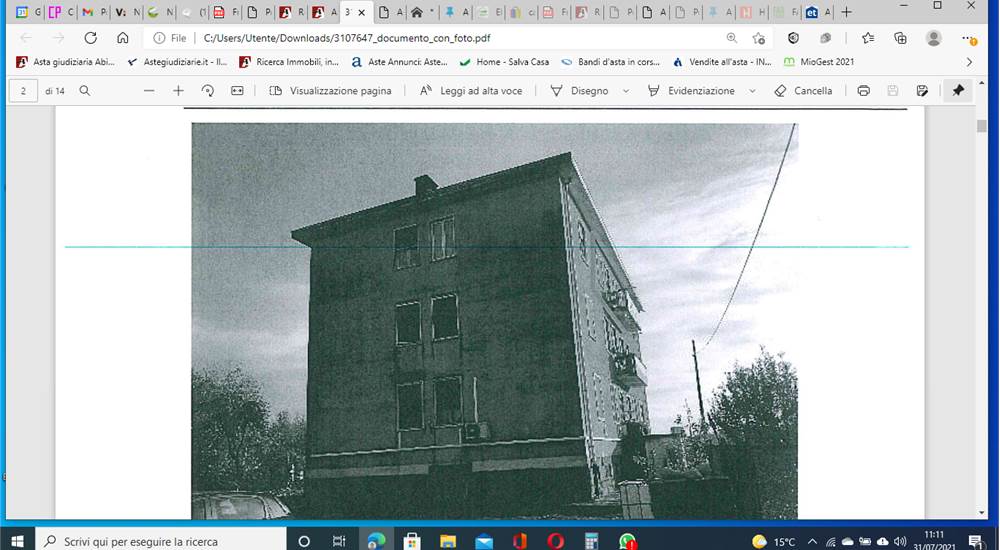The height and width of the screenshot is (550, 1000).
Task: Click the building photo in PDF
Action: point(494,321)
